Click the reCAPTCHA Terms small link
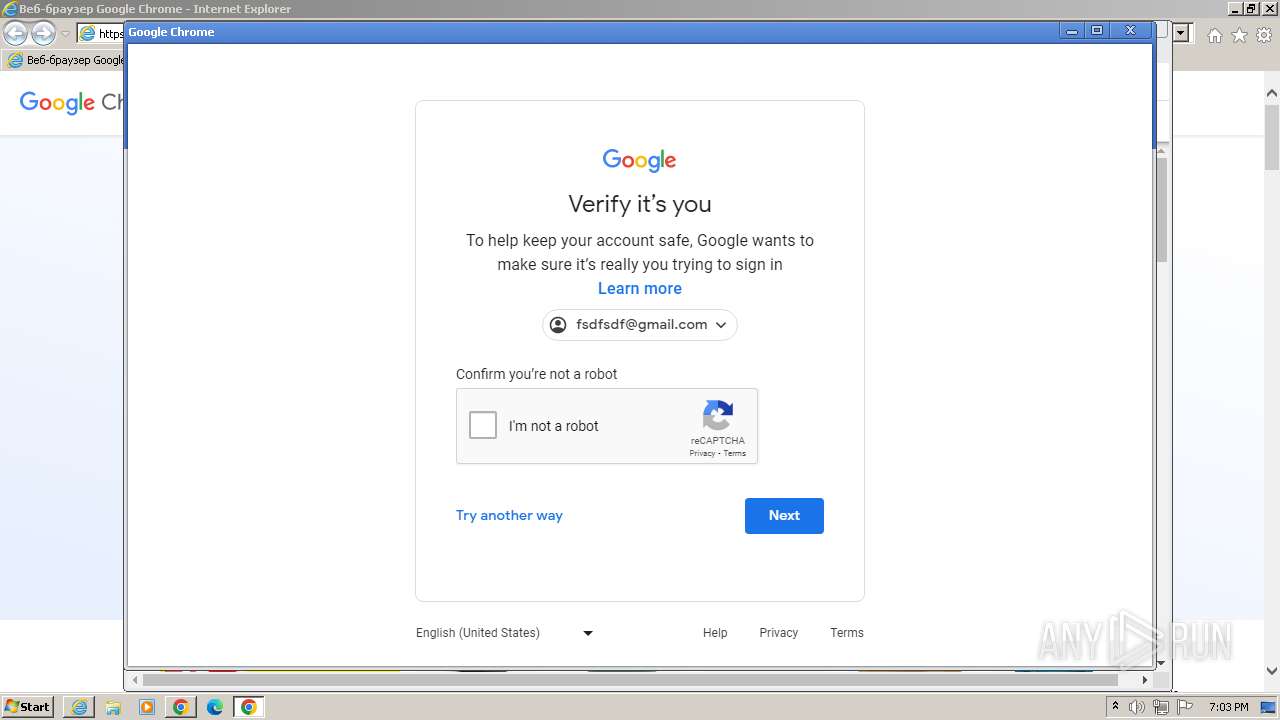Screen dimensions: 1280x720 735,454
